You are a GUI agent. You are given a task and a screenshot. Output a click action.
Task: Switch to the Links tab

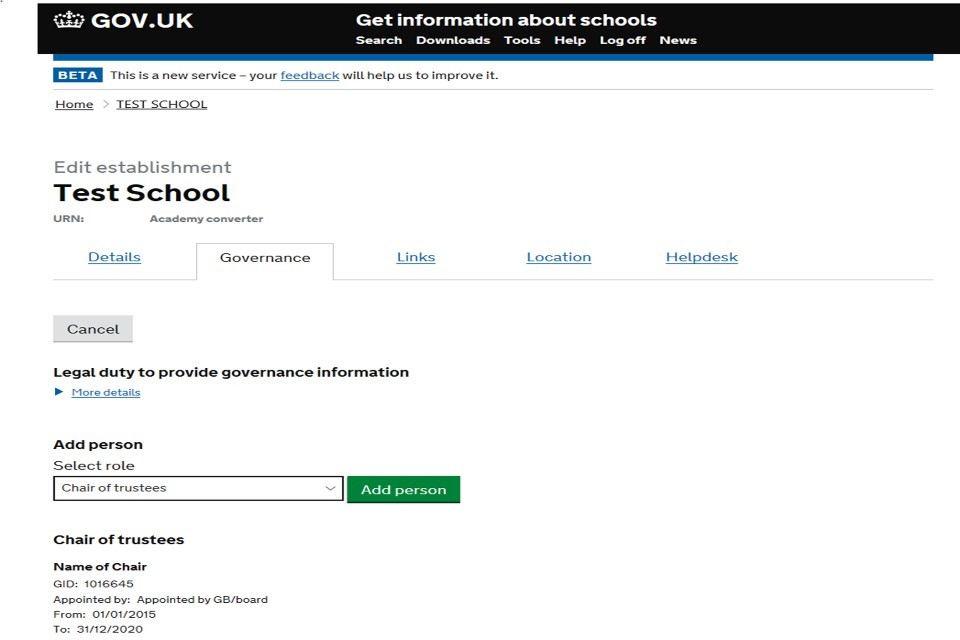point(416,257)
